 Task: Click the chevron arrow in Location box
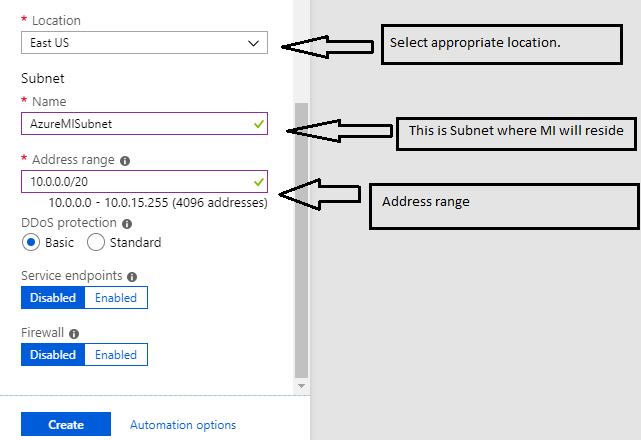pos(253,43)
